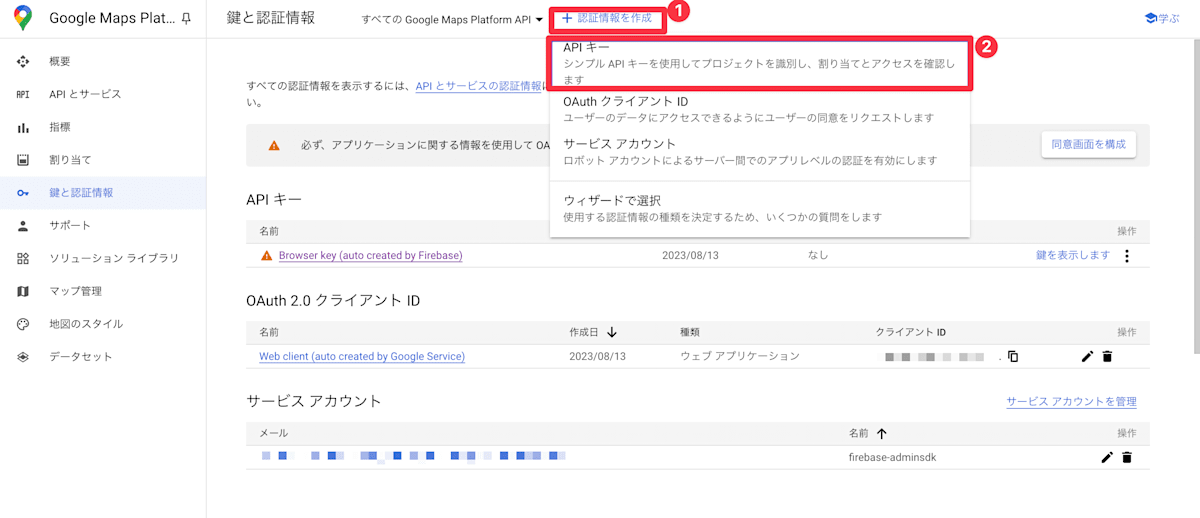Click ウェブ アプリケーション type cell
Viewport: 1200px width, 518px height.
click(x=740, y=356)
